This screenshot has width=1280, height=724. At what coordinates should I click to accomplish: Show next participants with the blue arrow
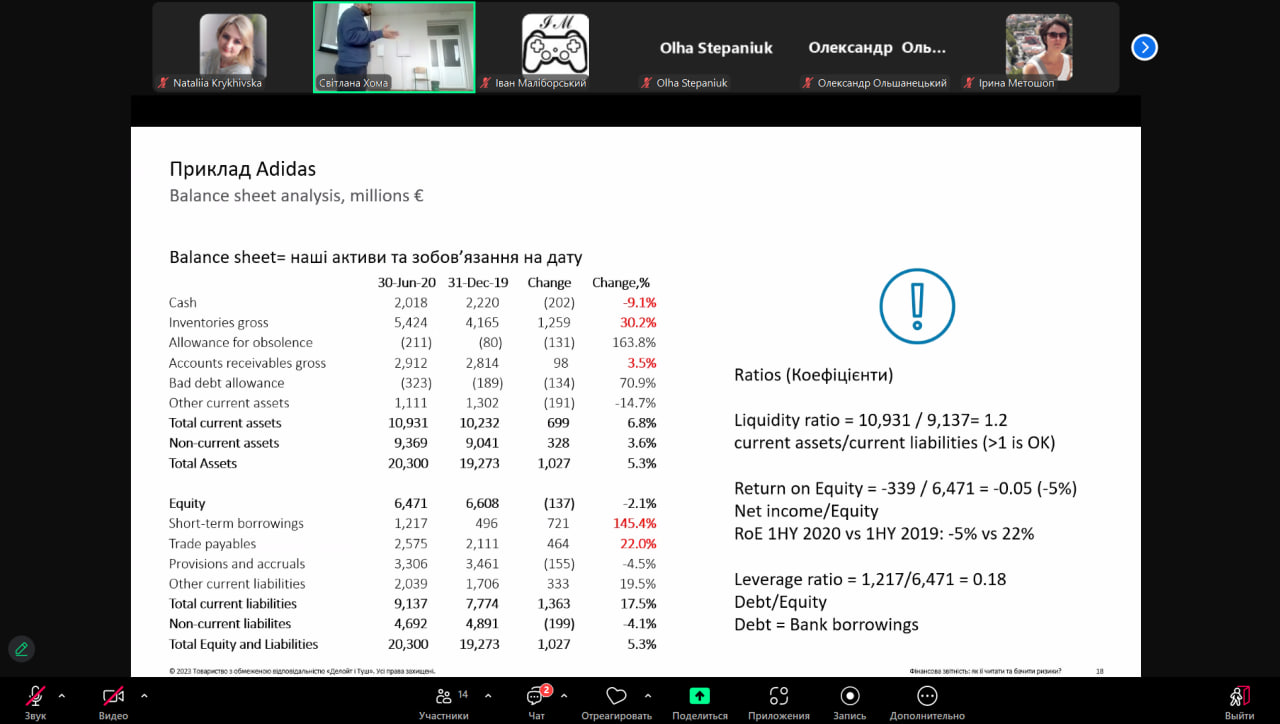pos(1144,47)
